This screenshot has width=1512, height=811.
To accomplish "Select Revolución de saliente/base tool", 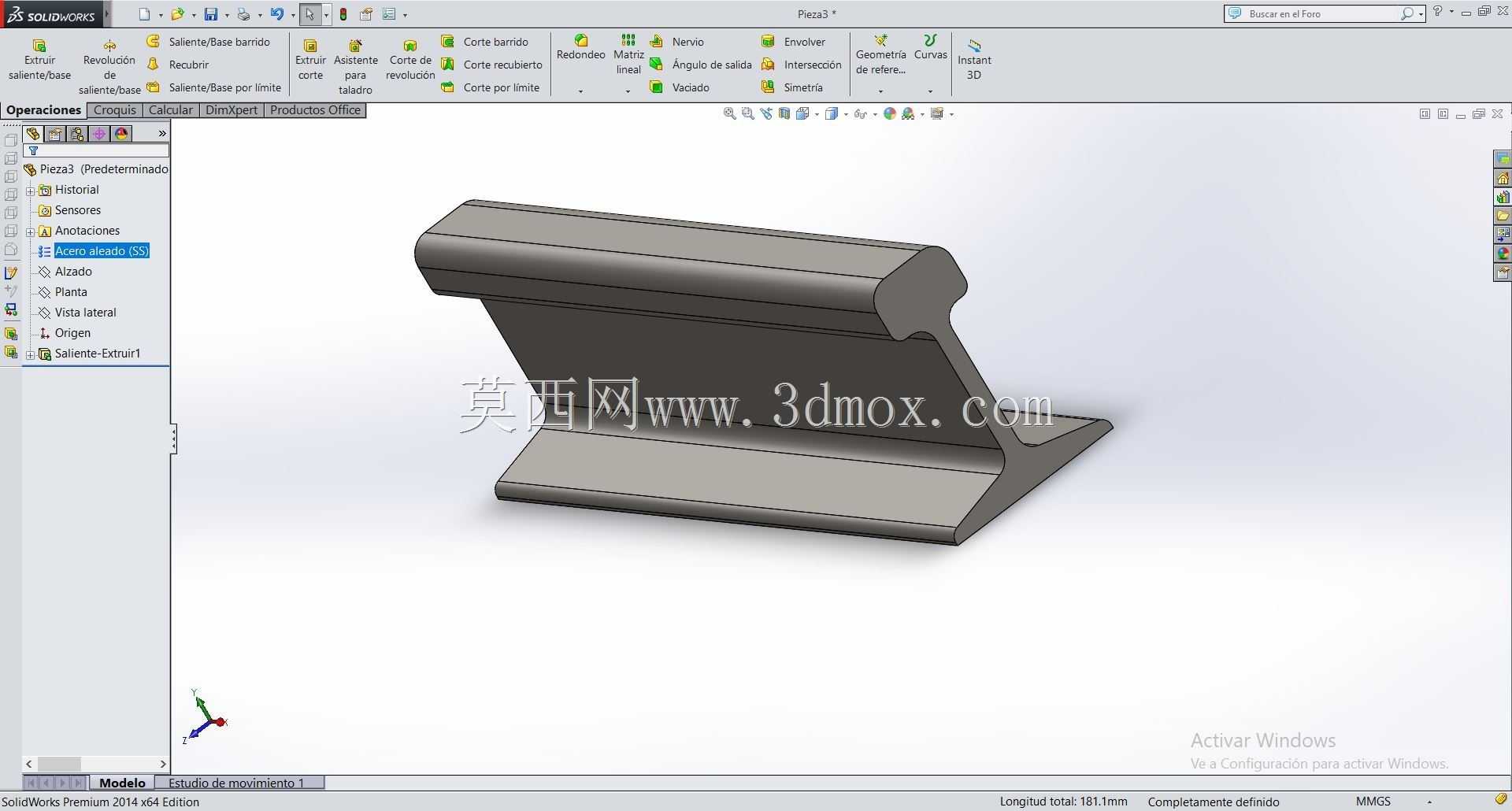I will click(109, 67).
